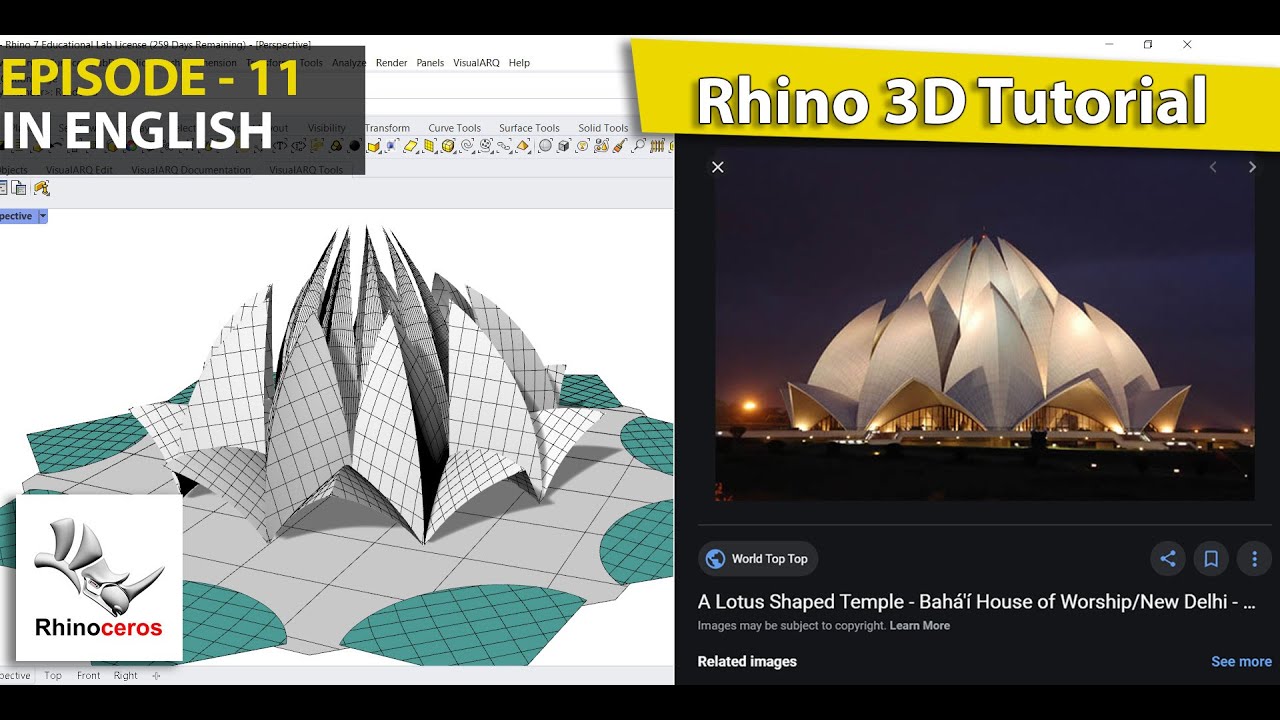Click the yellow open-box extrude icon
The height and width of the screenshot is (720, 1280).
pos(373,146)
